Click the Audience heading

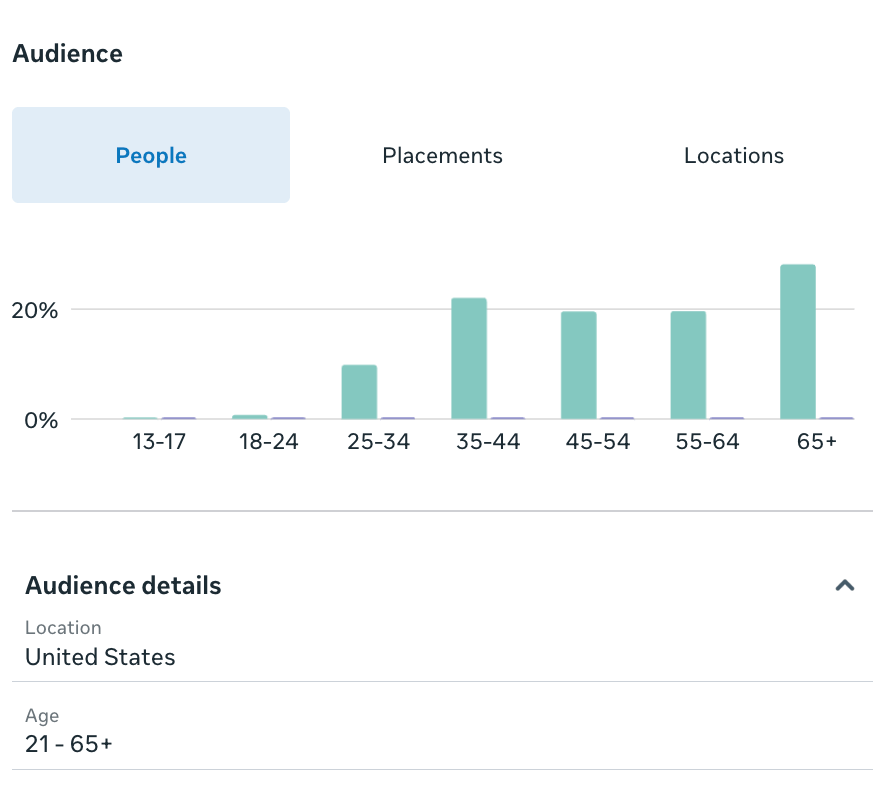coord(67,54)
